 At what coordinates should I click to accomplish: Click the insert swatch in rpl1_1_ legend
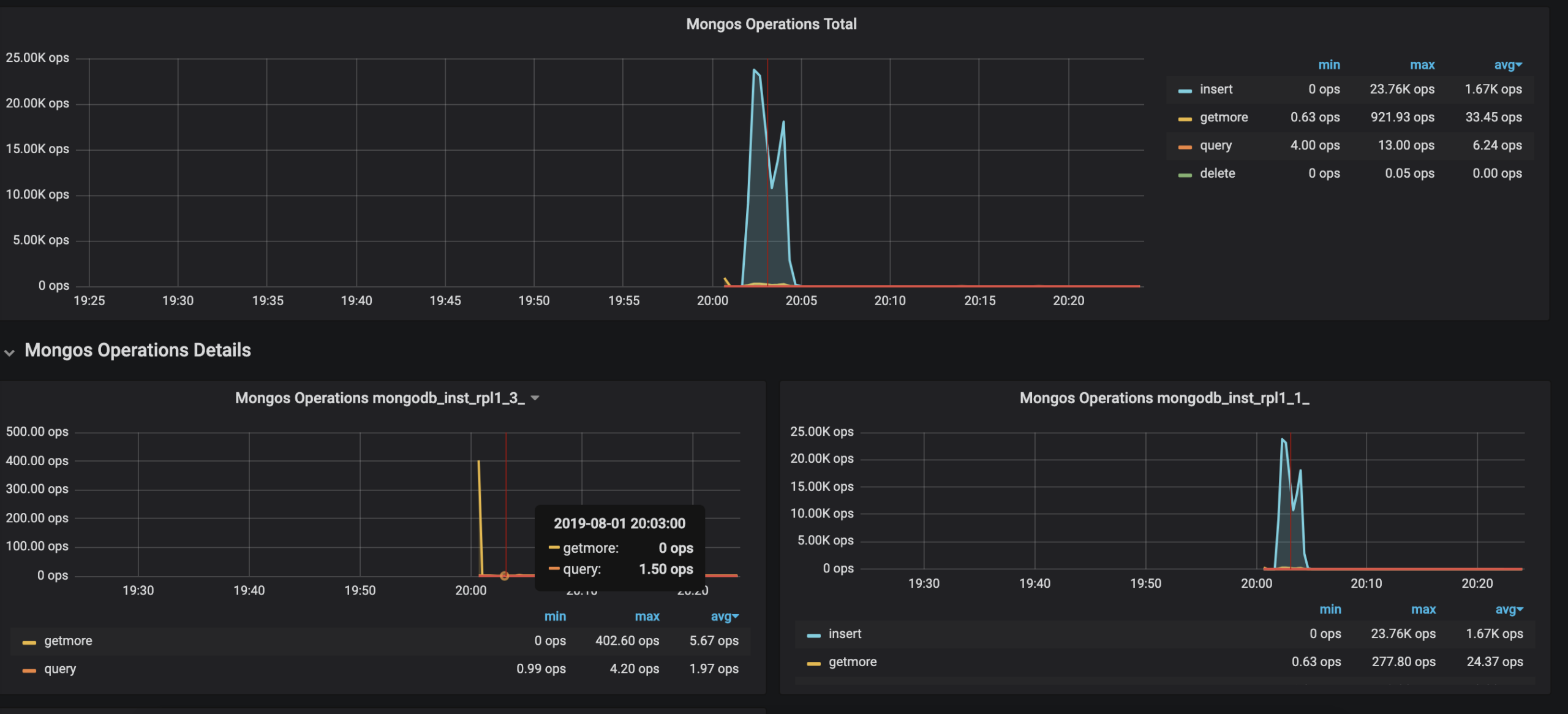[813, 636]
